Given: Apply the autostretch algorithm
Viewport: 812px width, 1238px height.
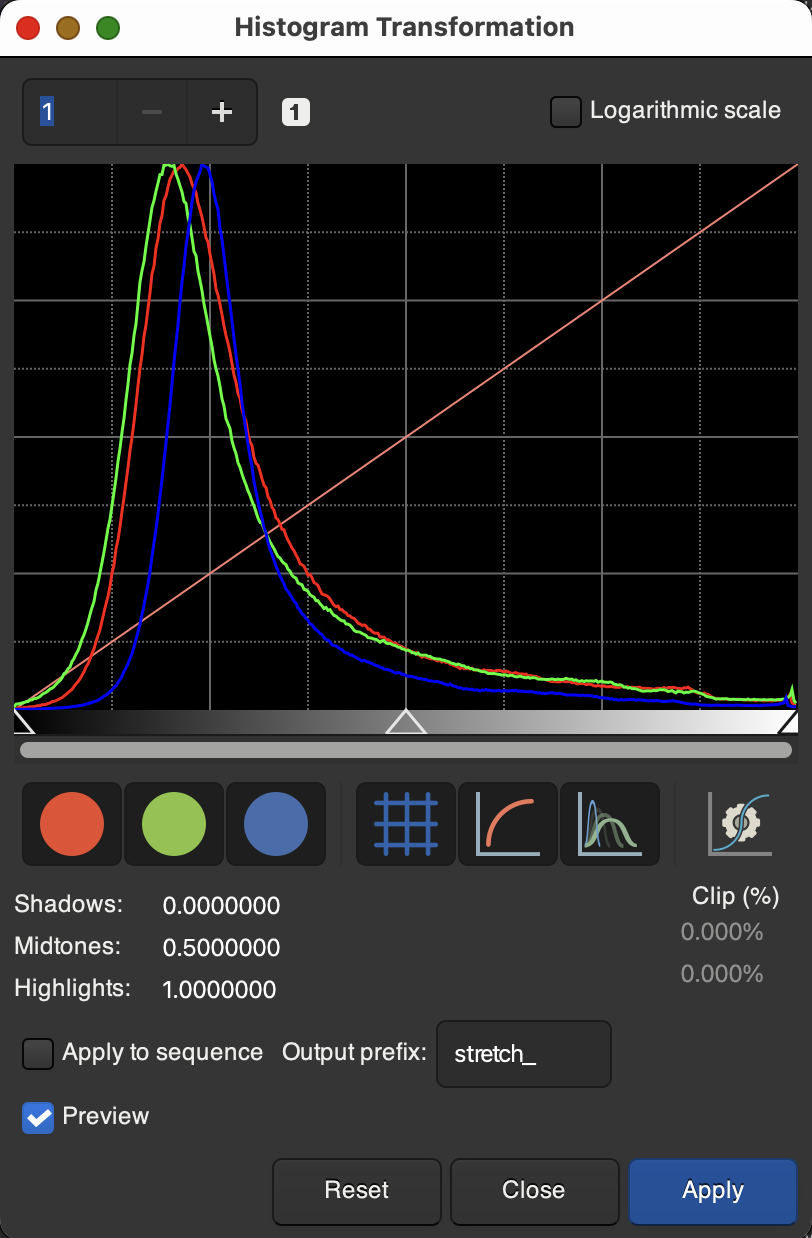Looking at the screenshot, I should coord(740,824).
